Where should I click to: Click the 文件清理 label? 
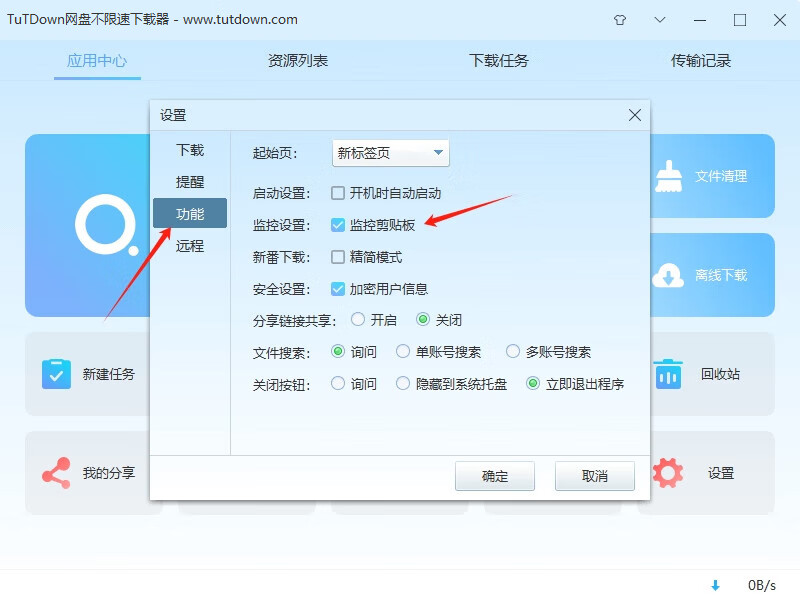click(x=721, y=177)
